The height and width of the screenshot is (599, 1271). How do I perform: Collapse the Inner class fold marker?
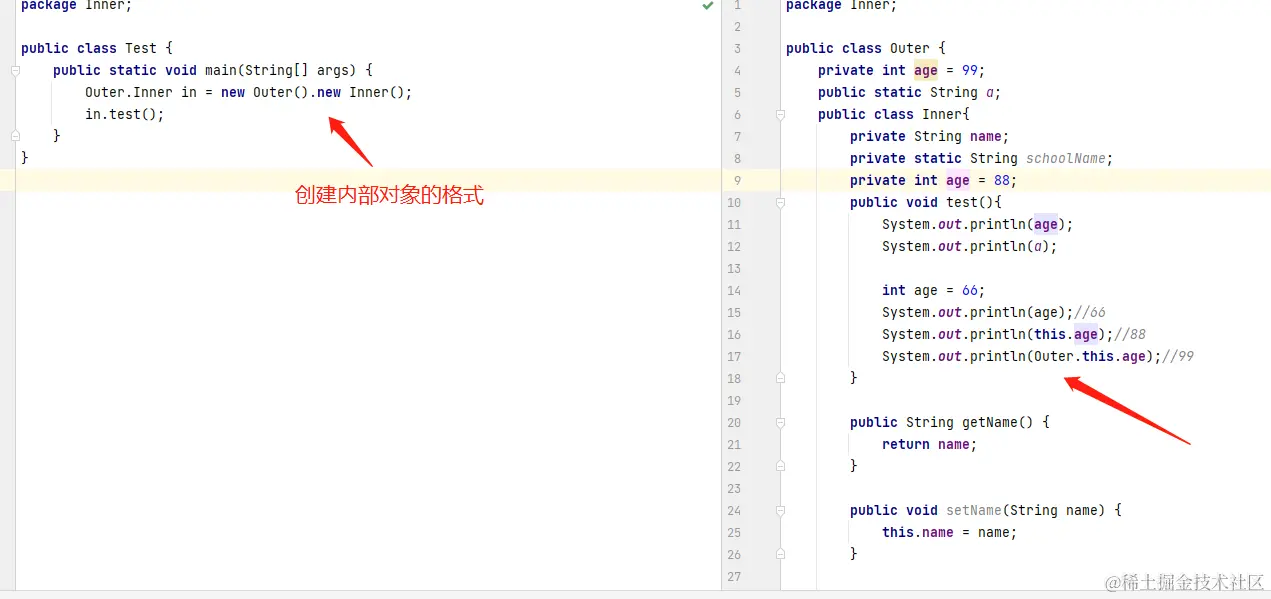(x=780, y=115)
